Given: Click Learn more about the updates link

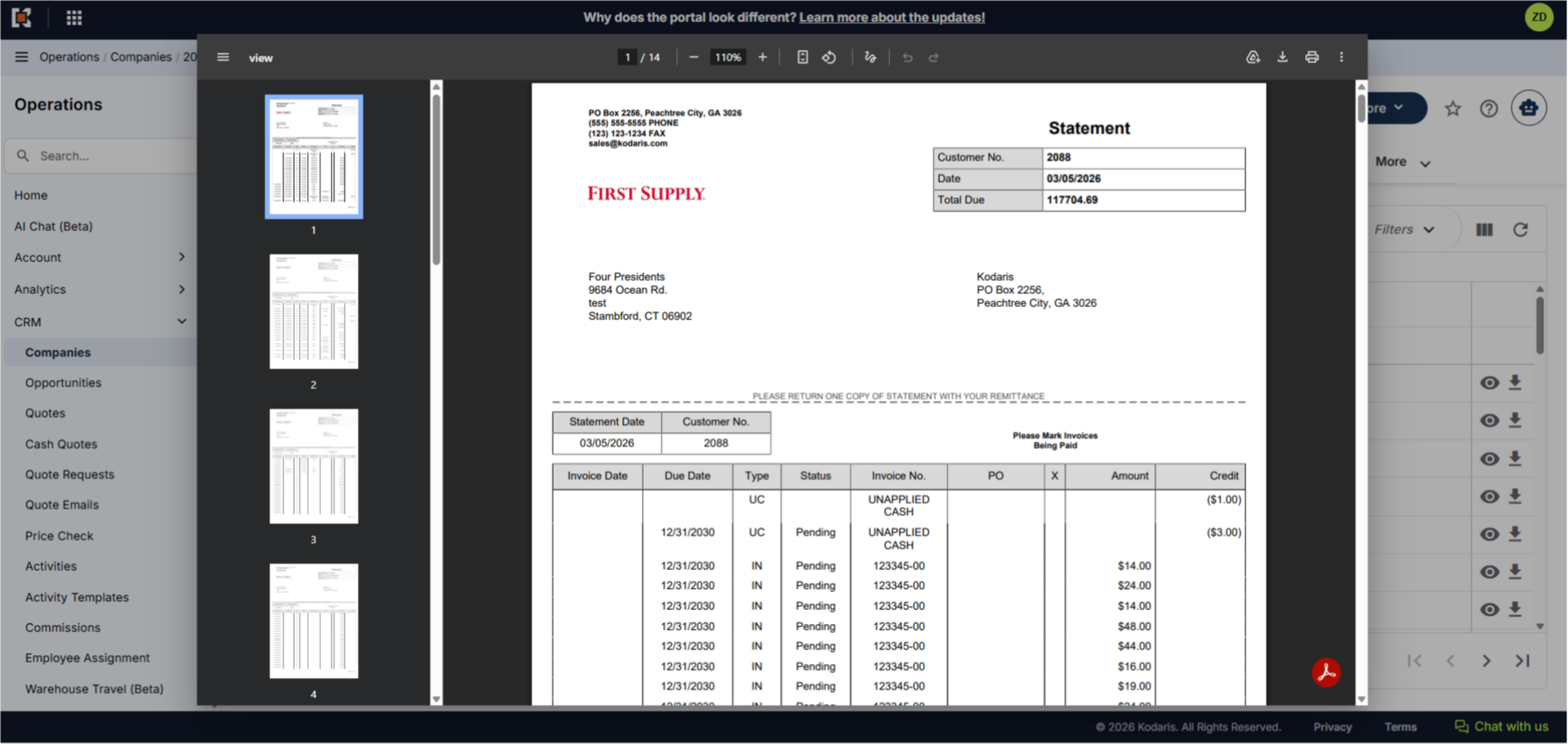Looking at the screenshot, I should [892, 17].
